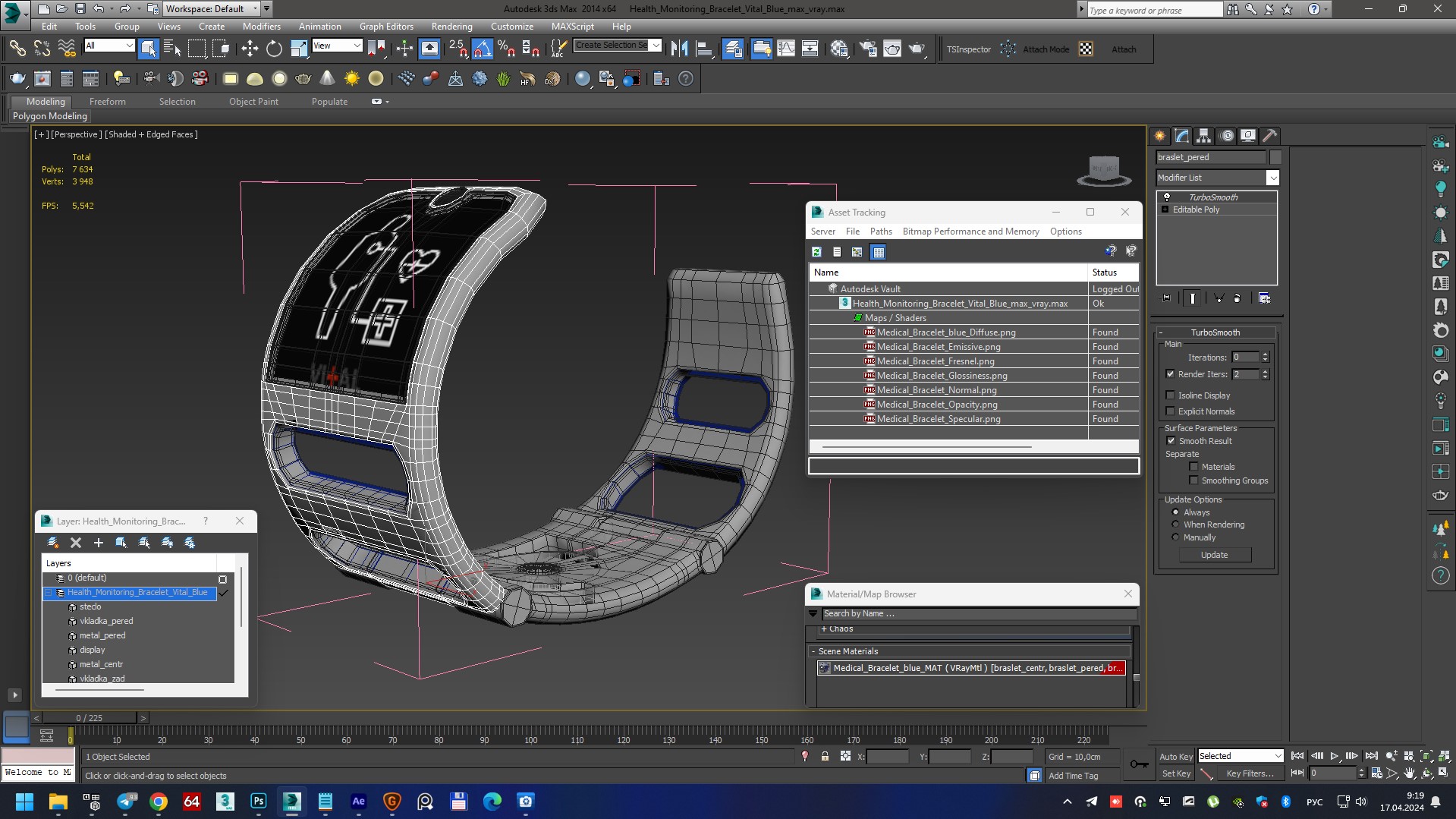
Task: Expand the Chaos group in Material Browser
Action: pos(823,628)
